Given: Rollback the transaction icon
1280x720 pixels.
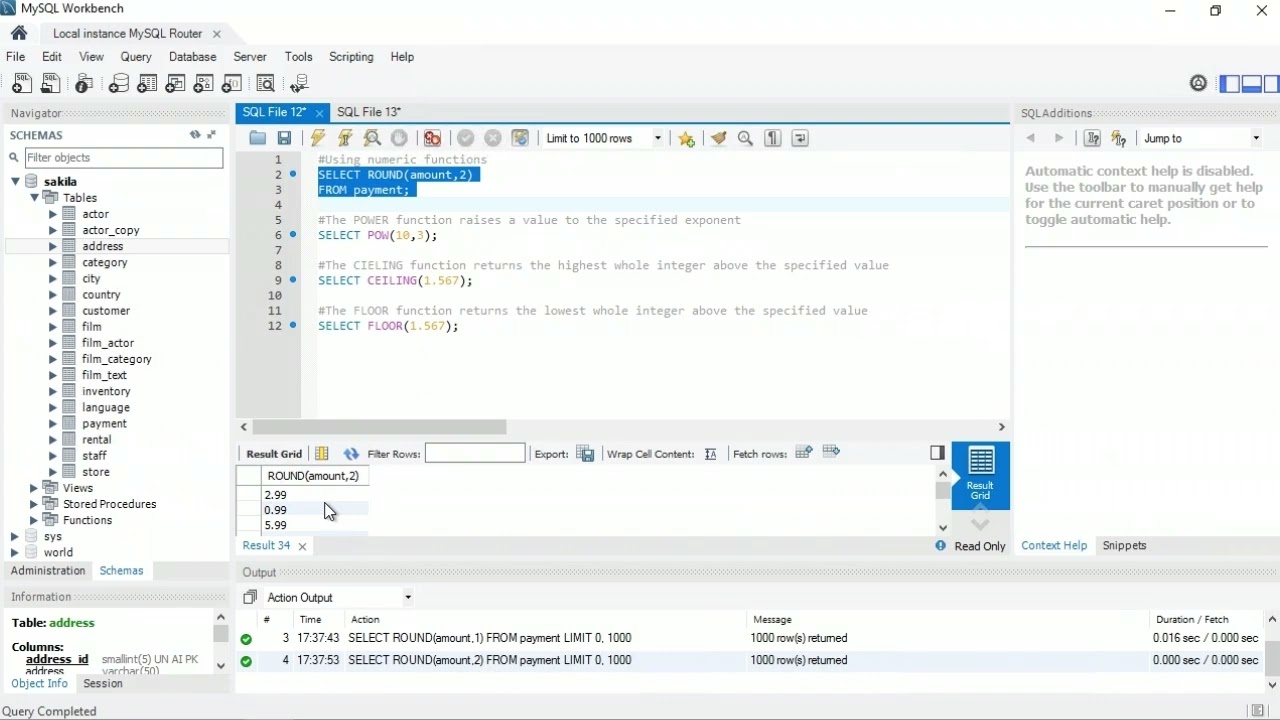Looking at the screenshot, I should coord(492,138).
